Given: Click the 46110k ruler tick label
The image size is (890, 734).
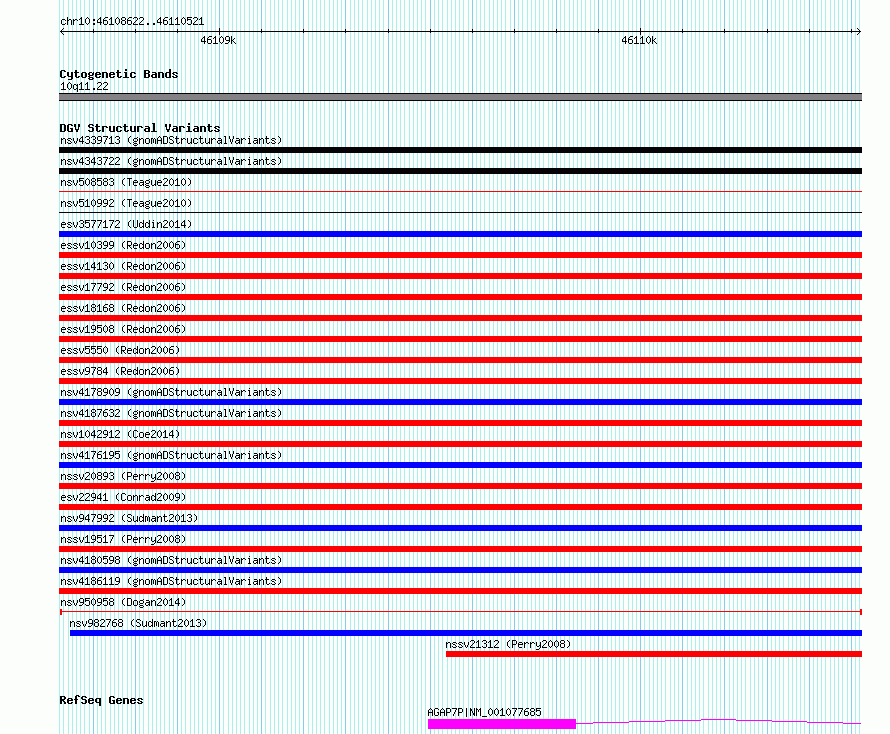Looking at the screenshot, I should point(639,40).
